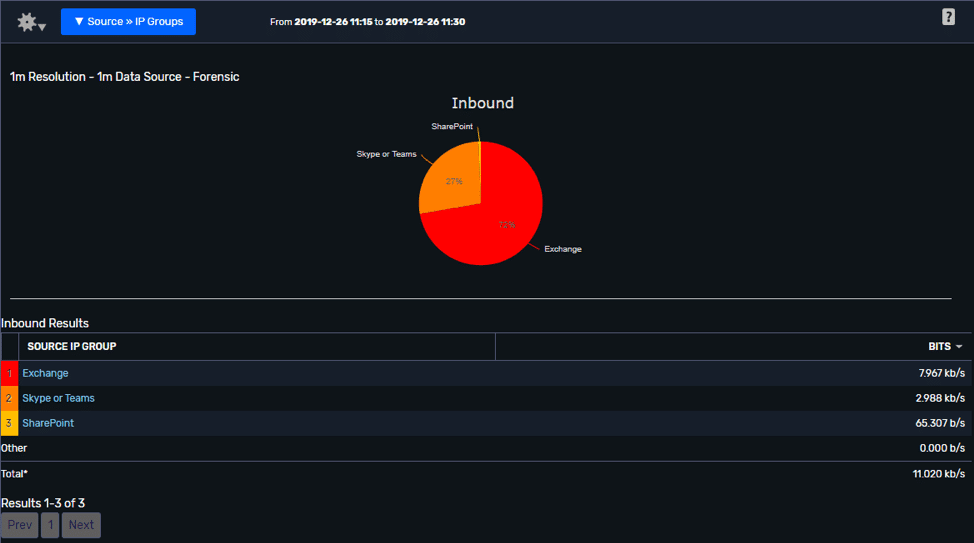Click the SOURCE IP GROUP column header

click(x=71, y=347)
